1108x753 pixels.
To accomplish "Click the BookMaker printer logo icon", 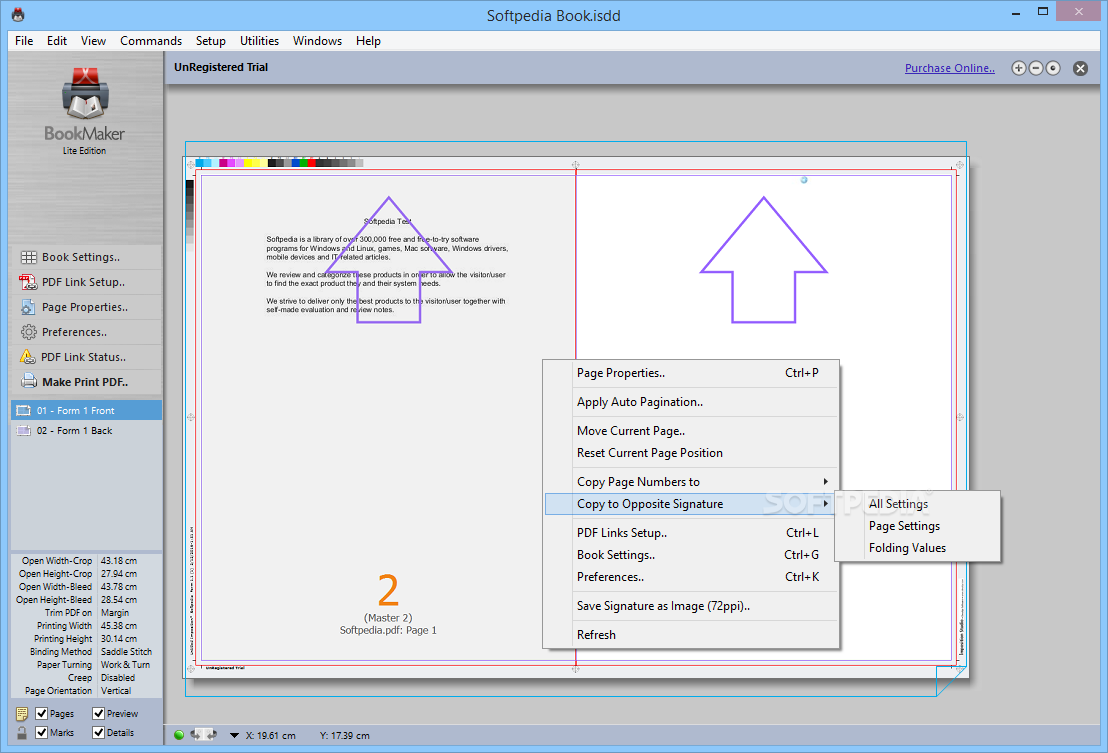I will (86, 94).
